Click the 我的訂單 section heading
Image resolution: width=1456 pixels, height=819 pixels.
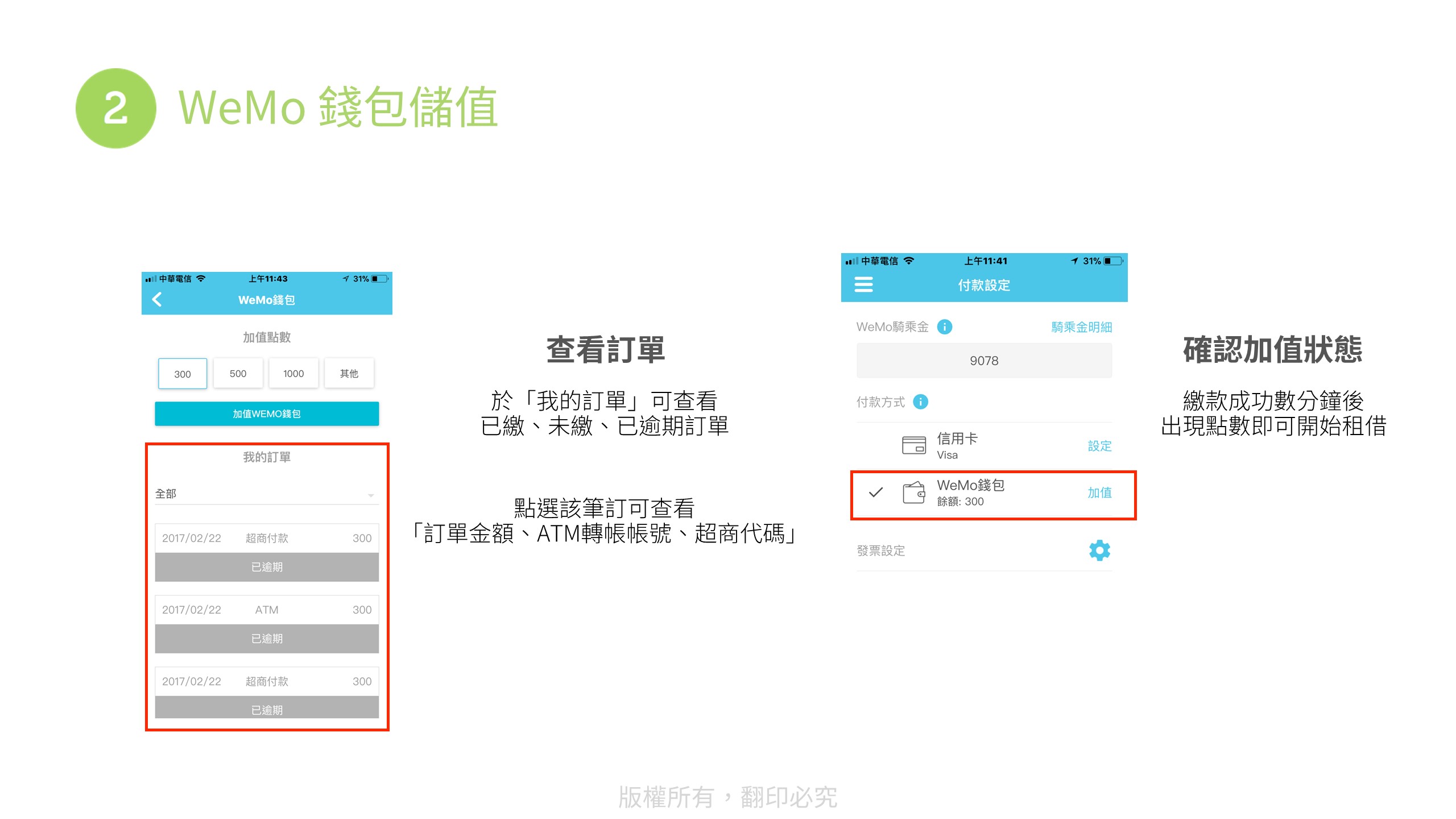click(x=267, y=457)
